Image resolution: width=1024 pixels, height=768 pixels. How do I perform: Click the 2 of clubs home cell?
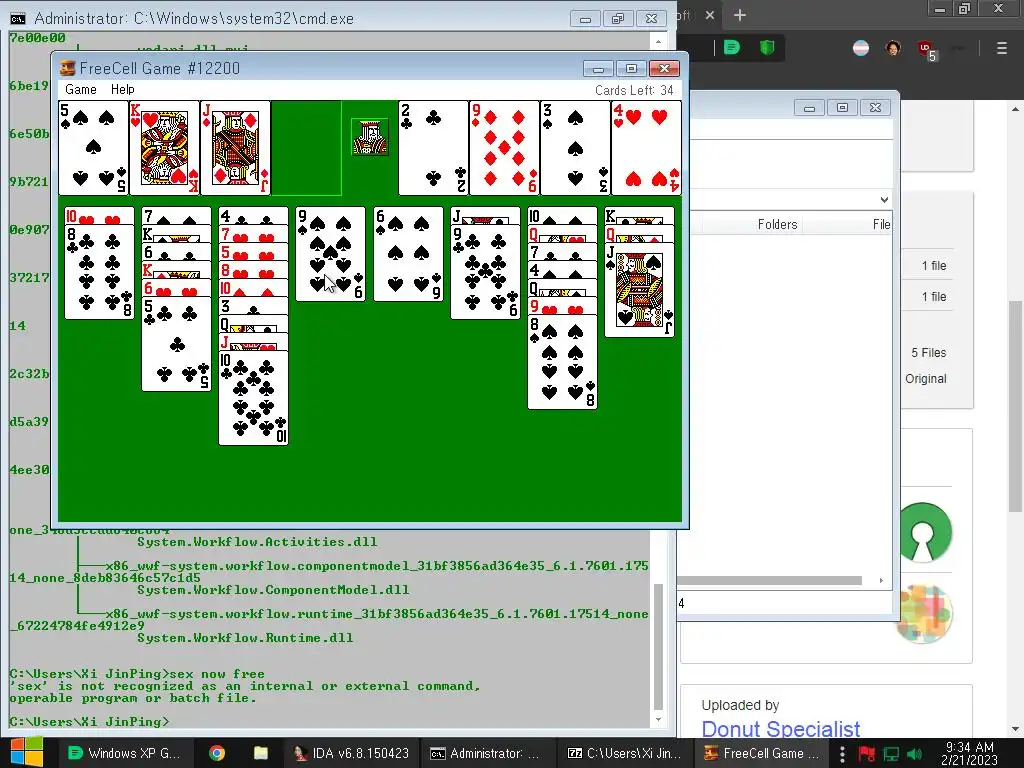click(x=433, y=148)
